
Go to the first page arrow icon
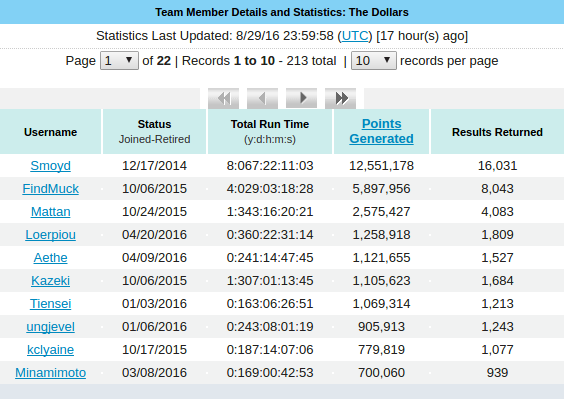coord(223,98)
